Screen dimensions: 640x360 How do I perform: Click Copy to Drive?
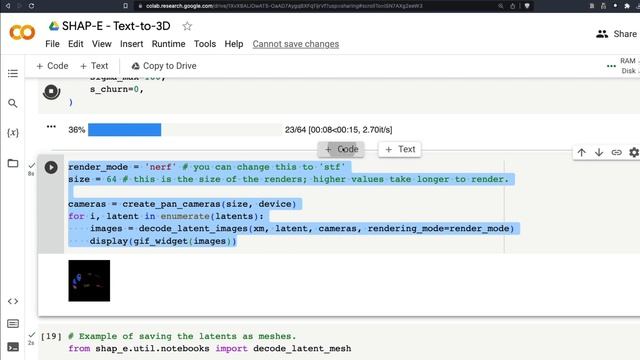coord(164,66)
